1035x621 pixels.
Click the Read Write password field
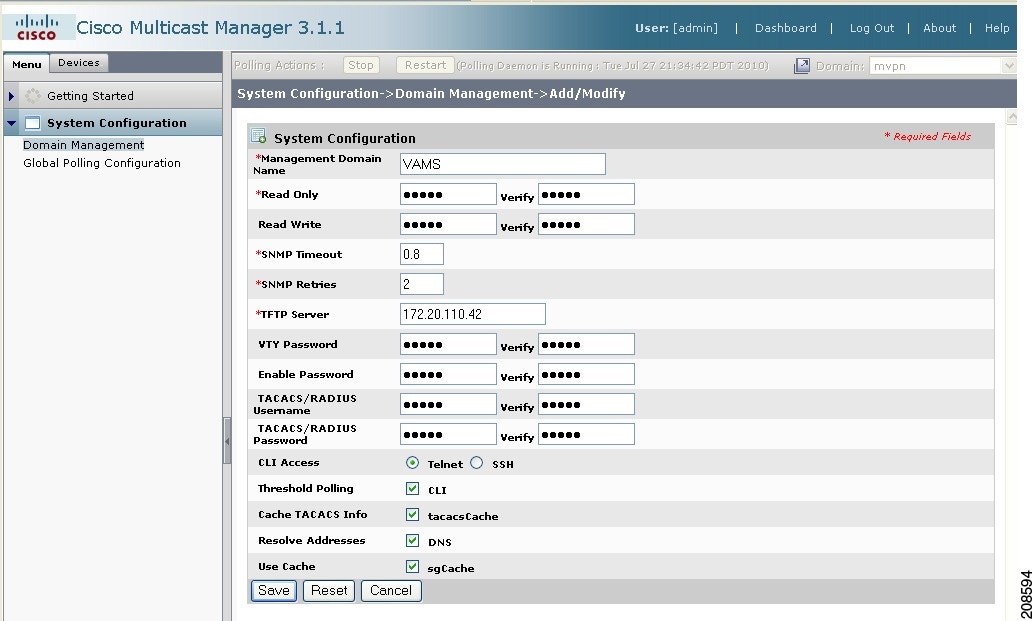click(448, 224)
